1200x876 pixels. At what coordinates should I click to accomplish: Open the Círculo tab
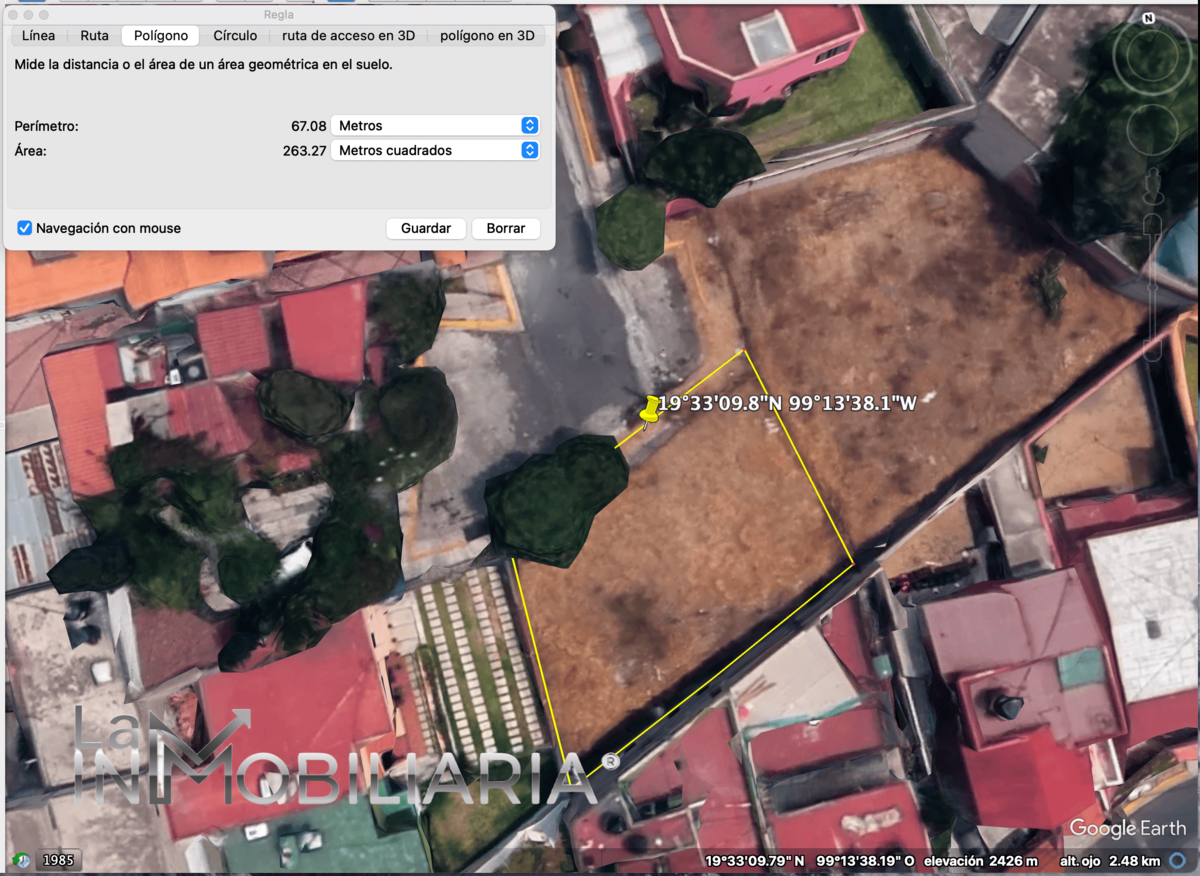point(235,35)
